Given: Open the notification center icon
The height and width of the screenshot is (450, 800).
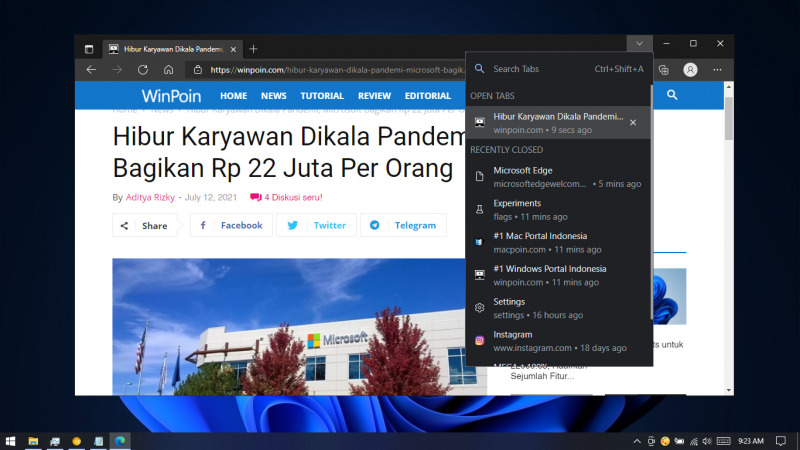Looking at the screenshot, I should pos(781,441).
